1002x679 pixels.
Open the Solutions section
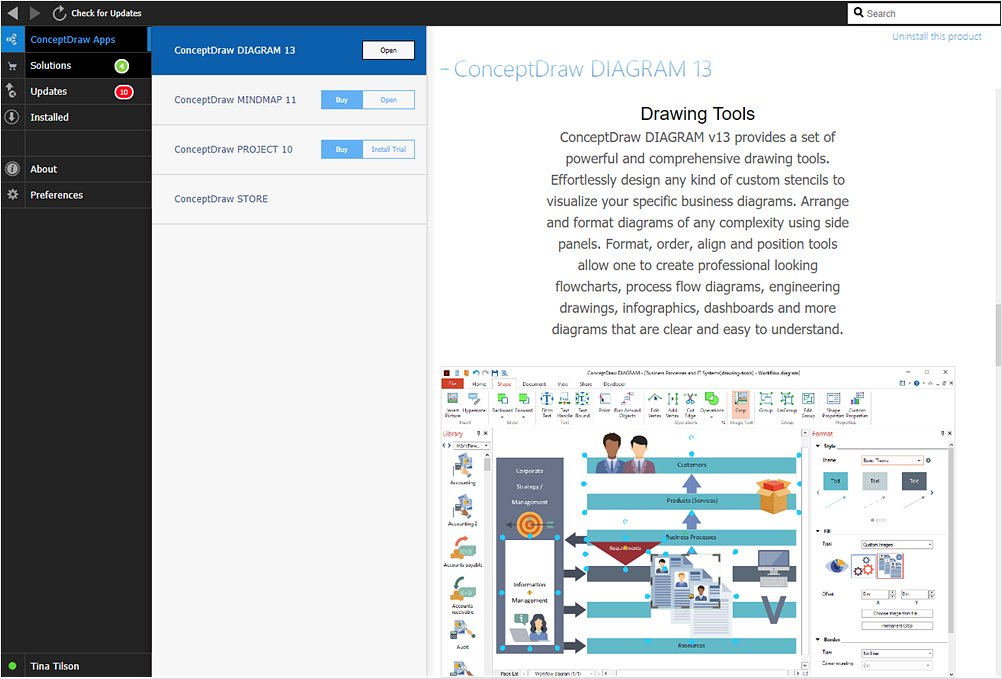coord(50,65)
